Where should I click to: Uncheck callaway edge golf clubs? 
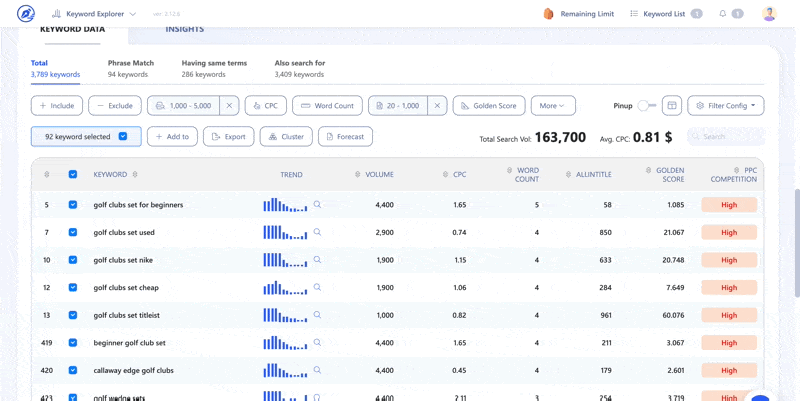[x=73, y=370]
